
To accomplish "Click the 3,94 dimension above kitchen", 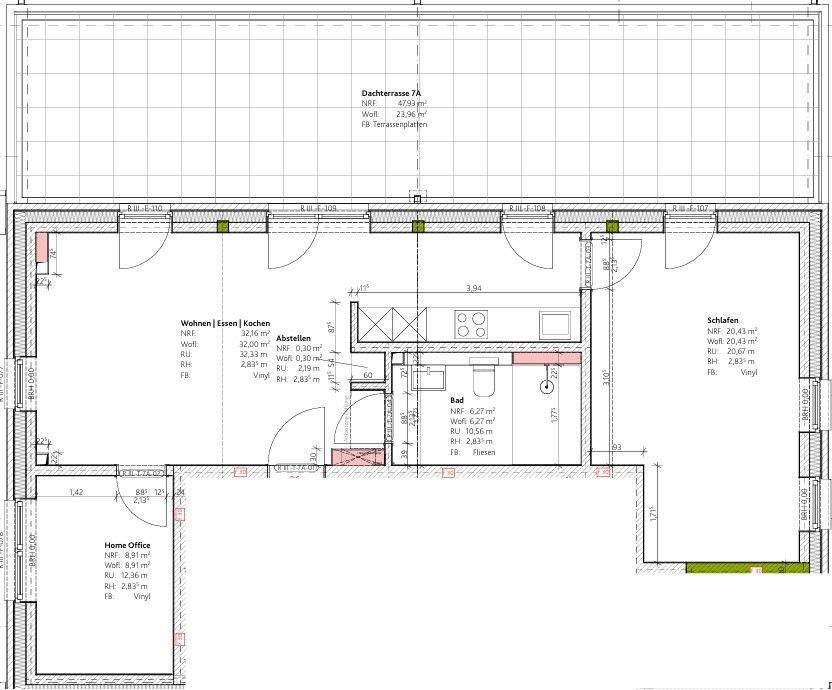I will [473, 289].
